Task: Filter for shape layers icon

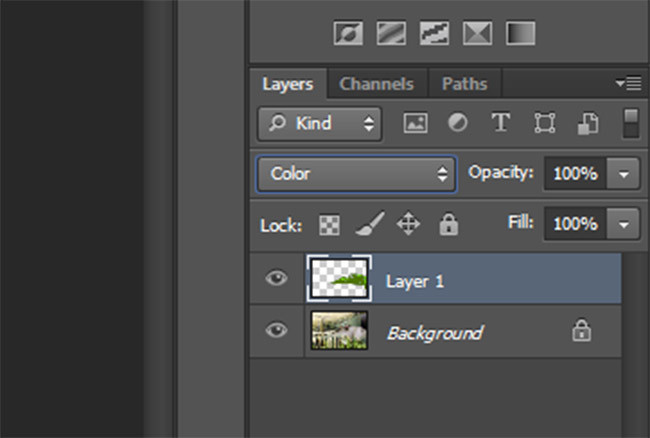Action: coord(544,123)
